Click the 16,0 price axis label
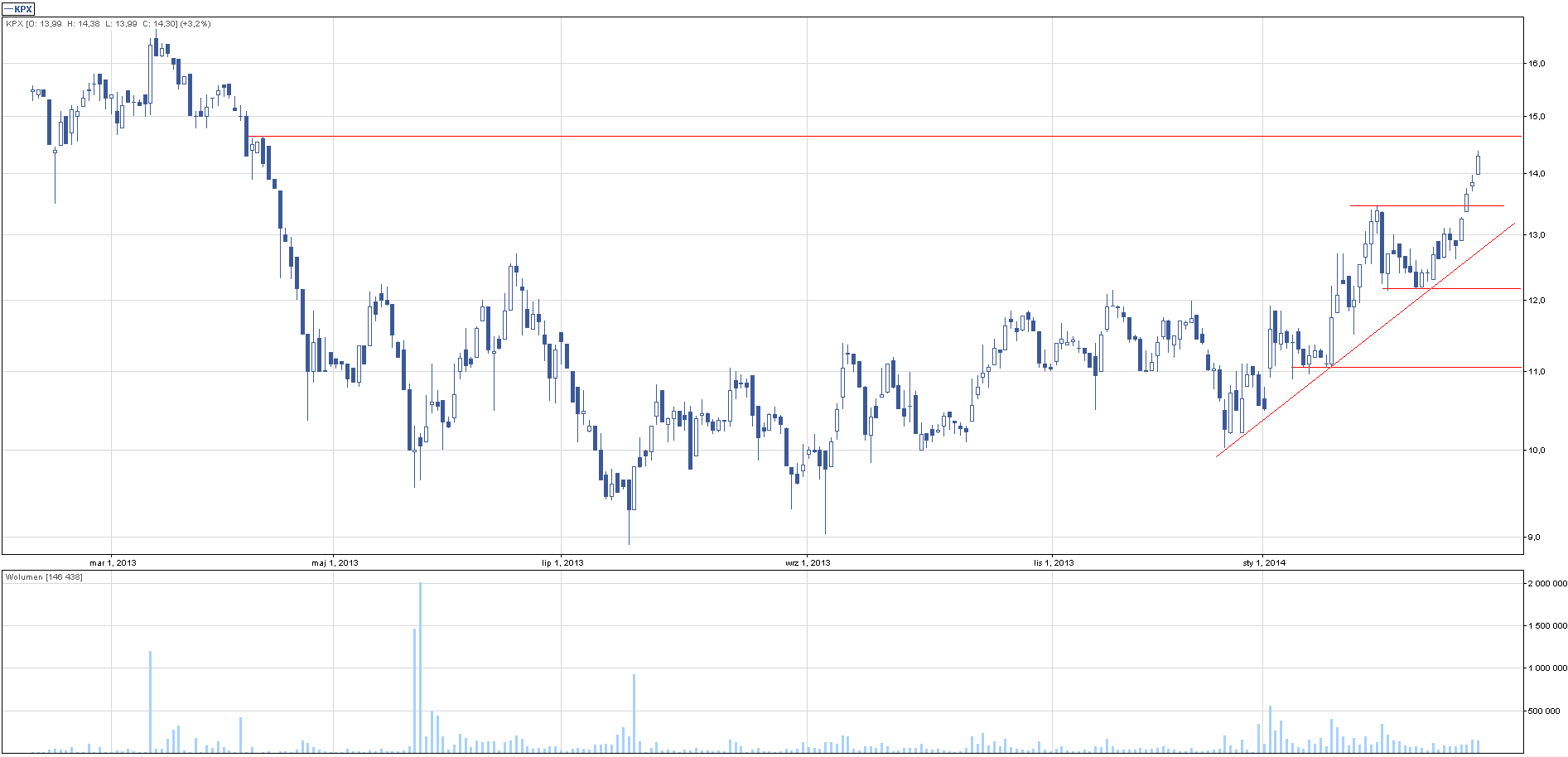The image size is (1568, 757). point(1537,64)
